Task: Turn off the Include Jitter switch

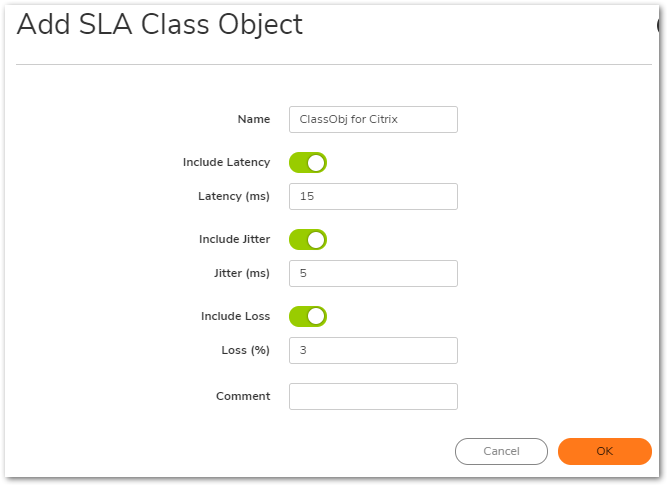Action: pos(308,240)
